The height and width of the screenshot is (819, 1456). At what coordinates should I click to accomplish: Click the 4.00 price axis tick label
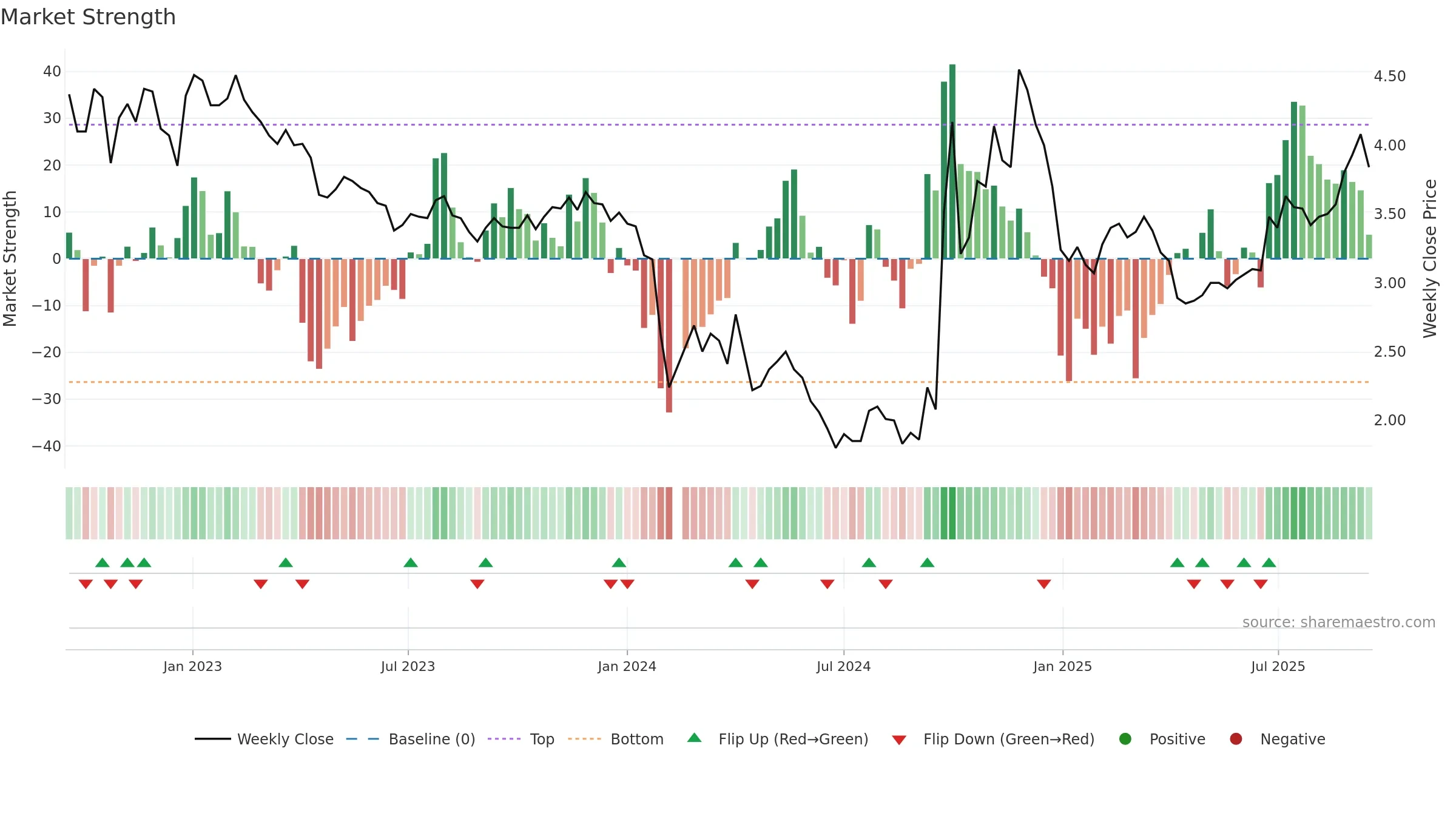pyautogui.click(x=1389, y=146)
